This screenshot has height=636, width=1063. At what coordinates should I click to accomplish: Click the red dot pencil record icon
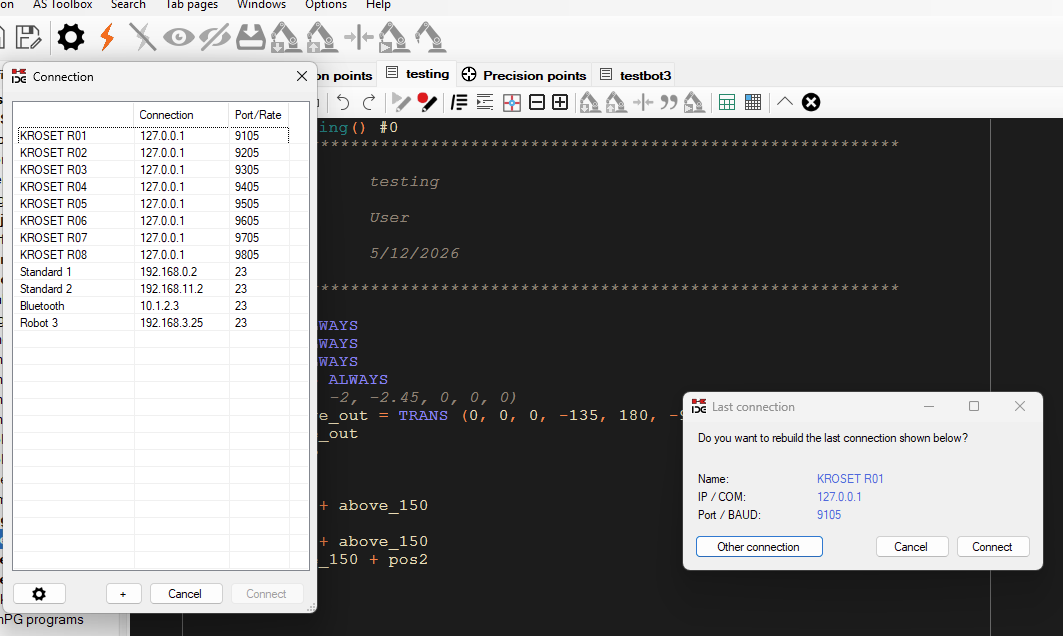click(x=427, y=102)
